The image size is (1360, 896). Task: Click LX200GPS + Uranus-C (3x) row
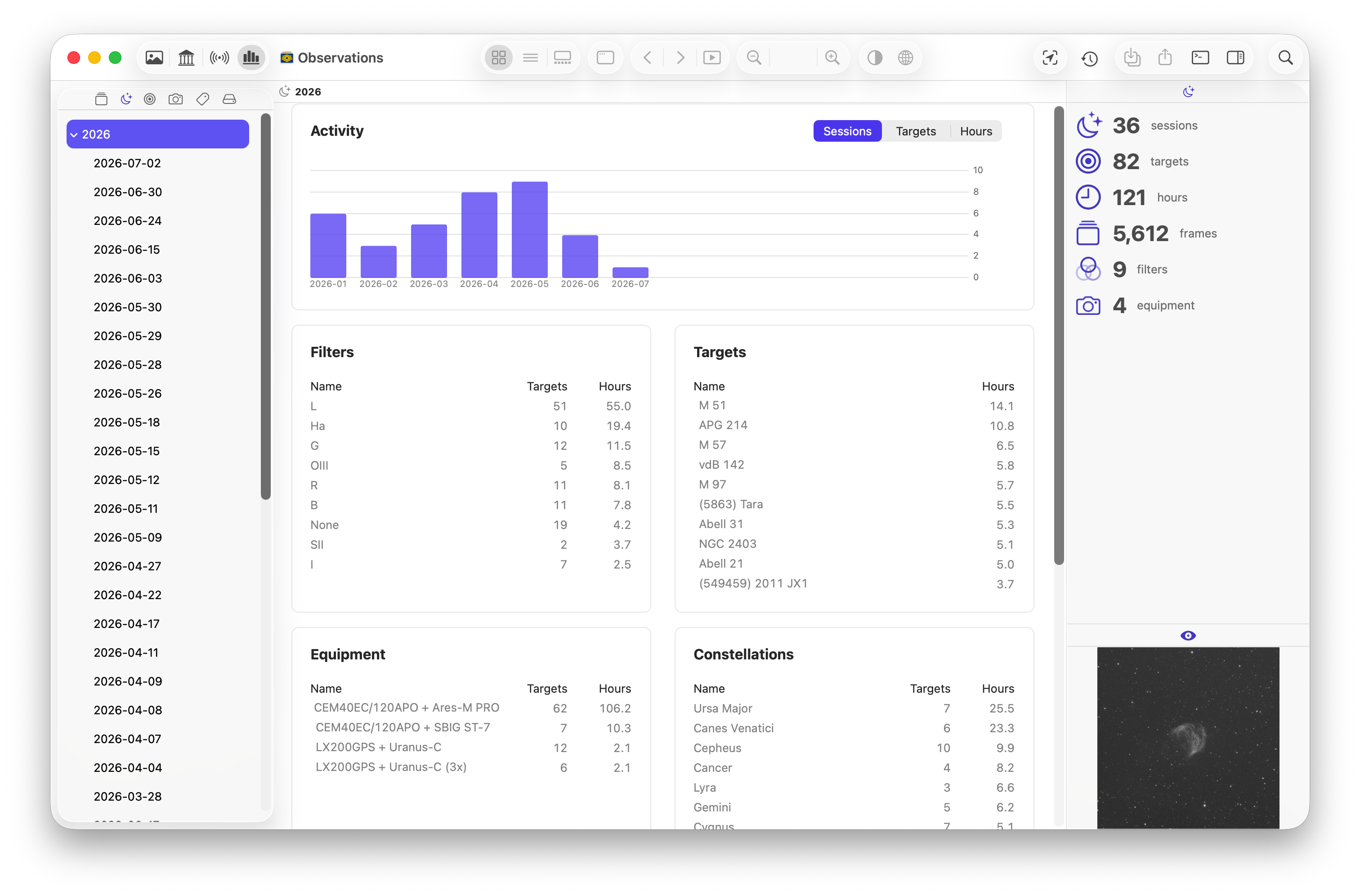(471, 767)
